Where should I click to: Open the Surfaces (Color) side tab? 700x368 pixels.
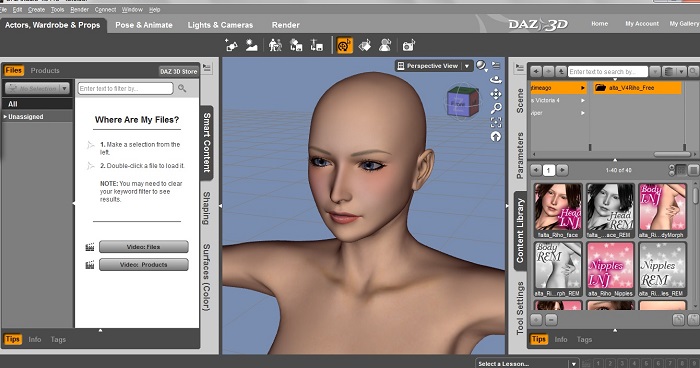[207, 277]
